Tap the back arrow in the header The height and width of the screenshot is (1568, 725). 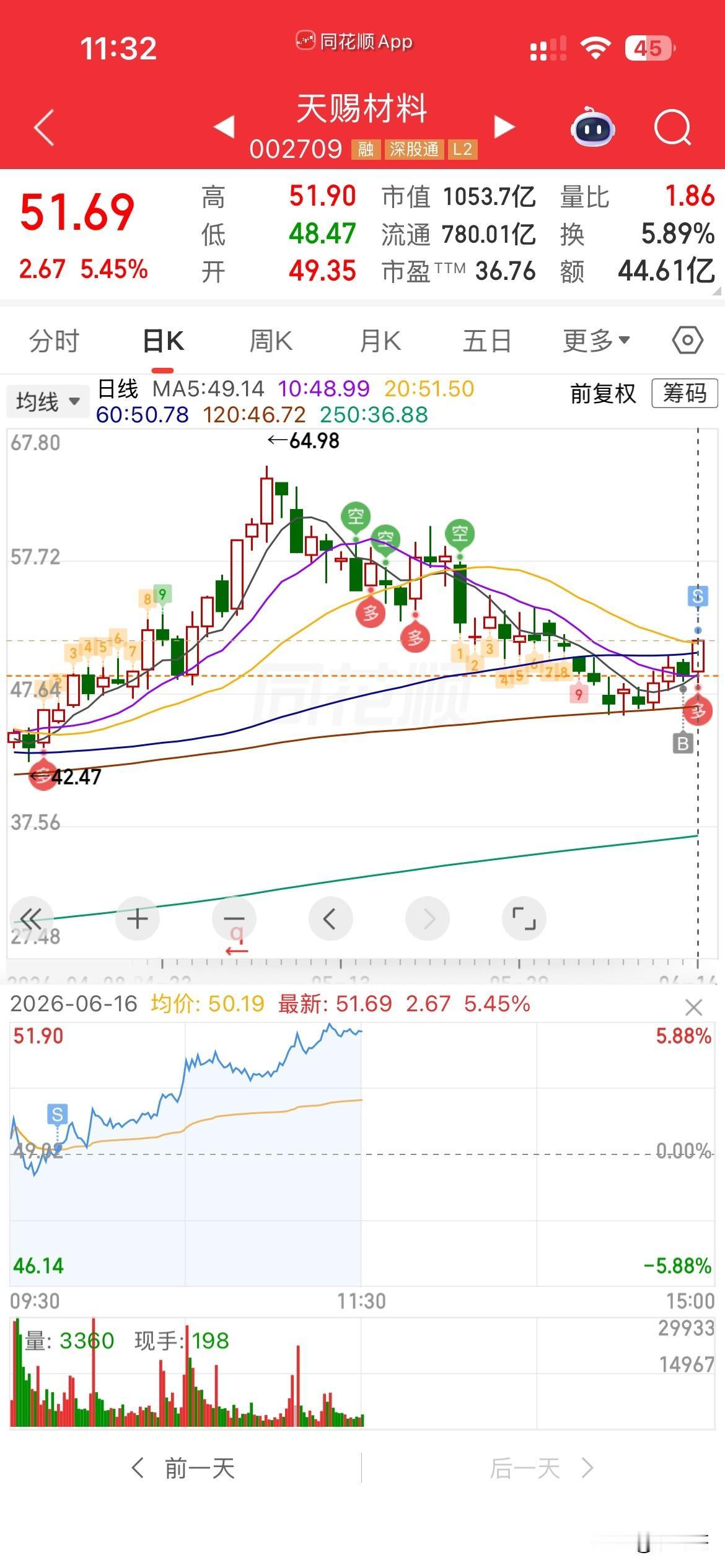44,128
